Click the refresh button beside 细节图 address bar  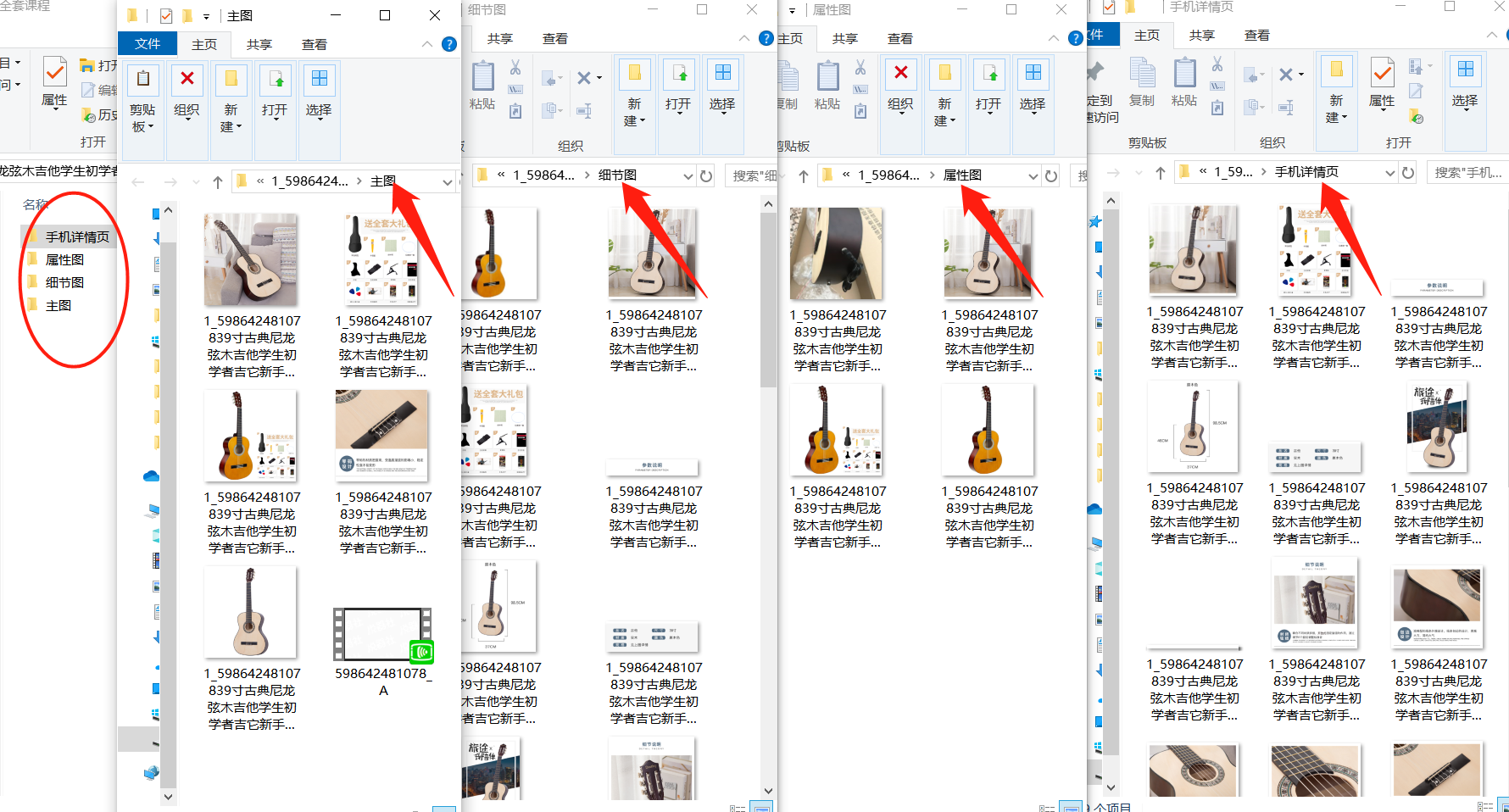point(707,175)
